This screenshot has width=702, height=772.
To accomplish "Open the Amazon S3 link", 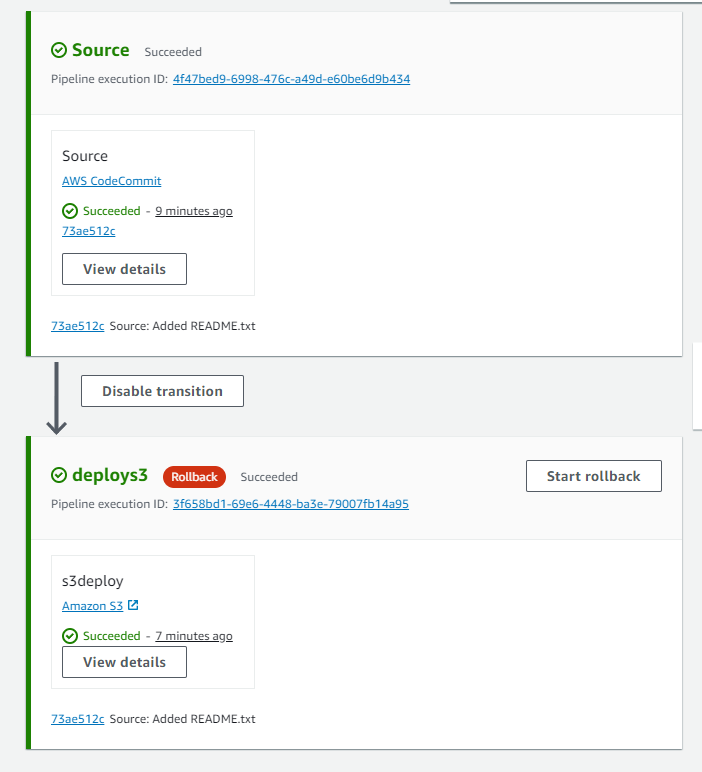I will [93, 606].
